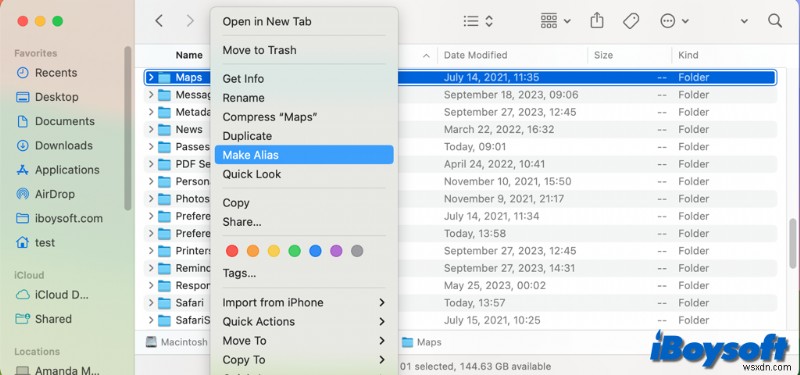Screen dimensions: 800x375
Task: Apply the orange tag color
Action: coord(253,251)
